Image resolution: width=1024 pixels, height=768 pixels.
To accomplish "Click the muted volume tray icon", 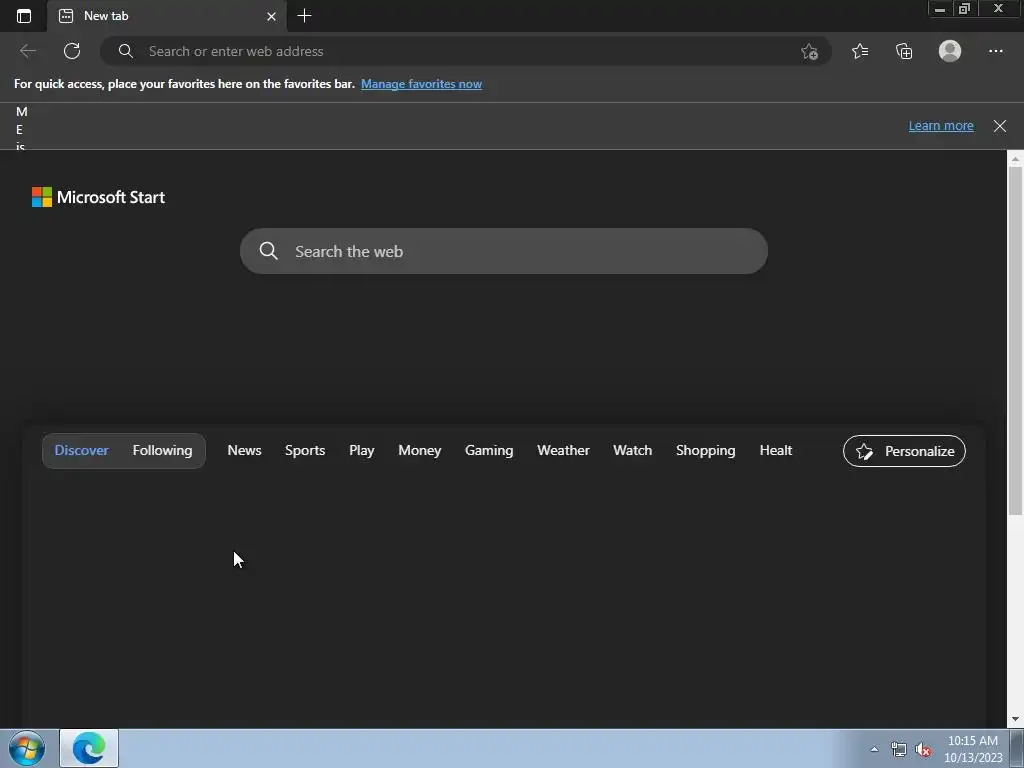I will click(923, 750).
